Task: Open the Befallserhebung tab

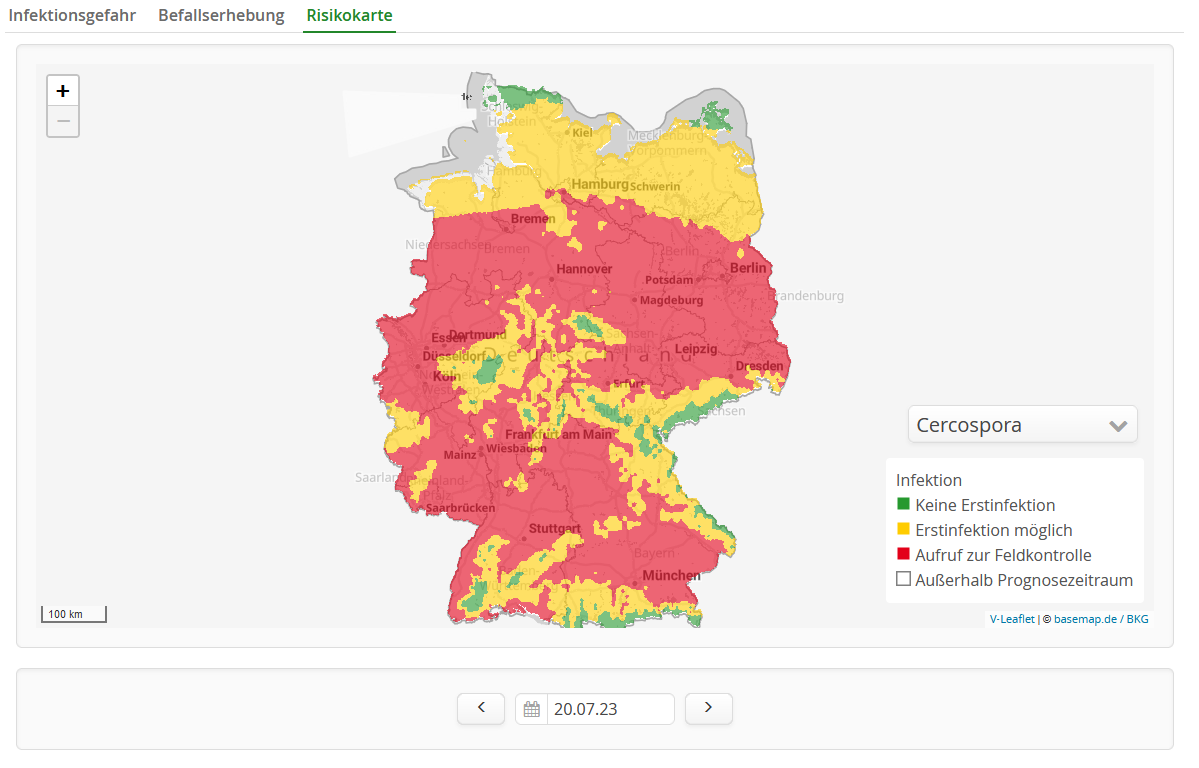Action: point(221,16)
